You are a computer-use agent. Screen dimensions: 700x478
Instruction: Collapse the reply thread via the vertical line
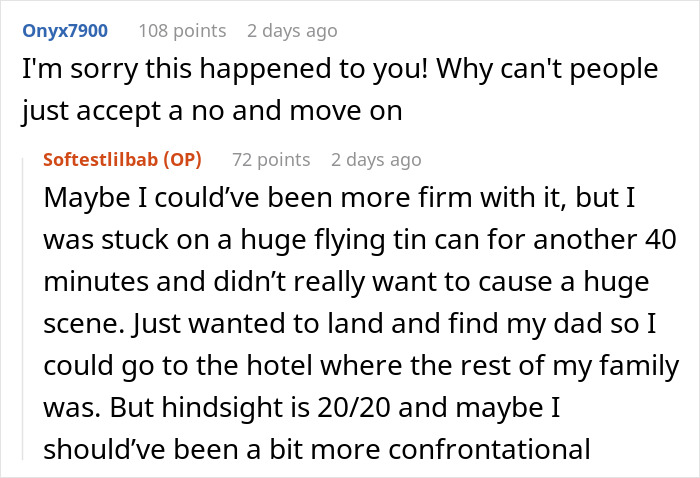coord(23,308)
